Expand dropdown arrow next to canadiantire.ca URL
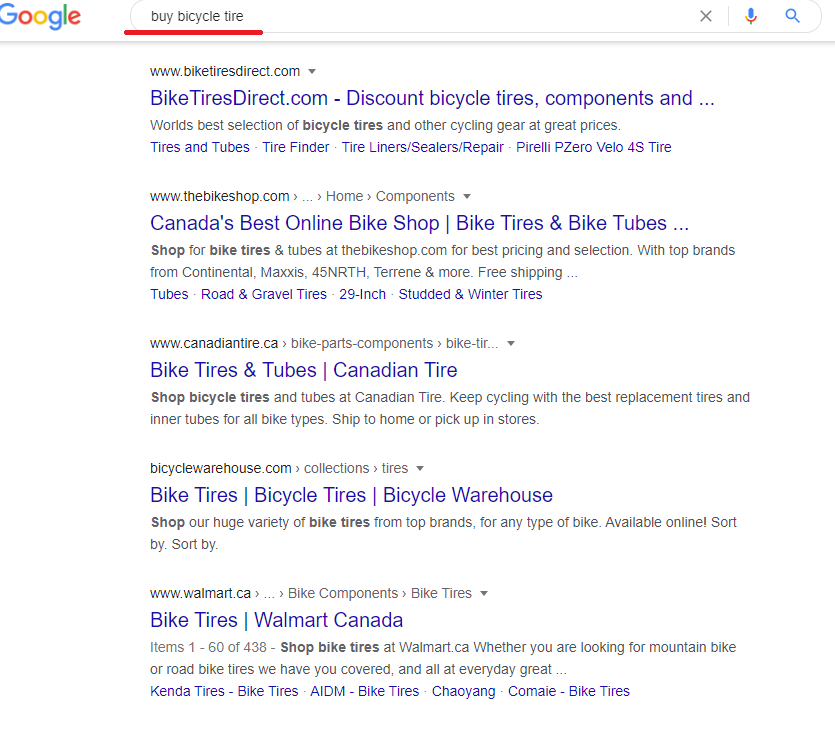This screenshot has width=835, height=730. [511, 343]
